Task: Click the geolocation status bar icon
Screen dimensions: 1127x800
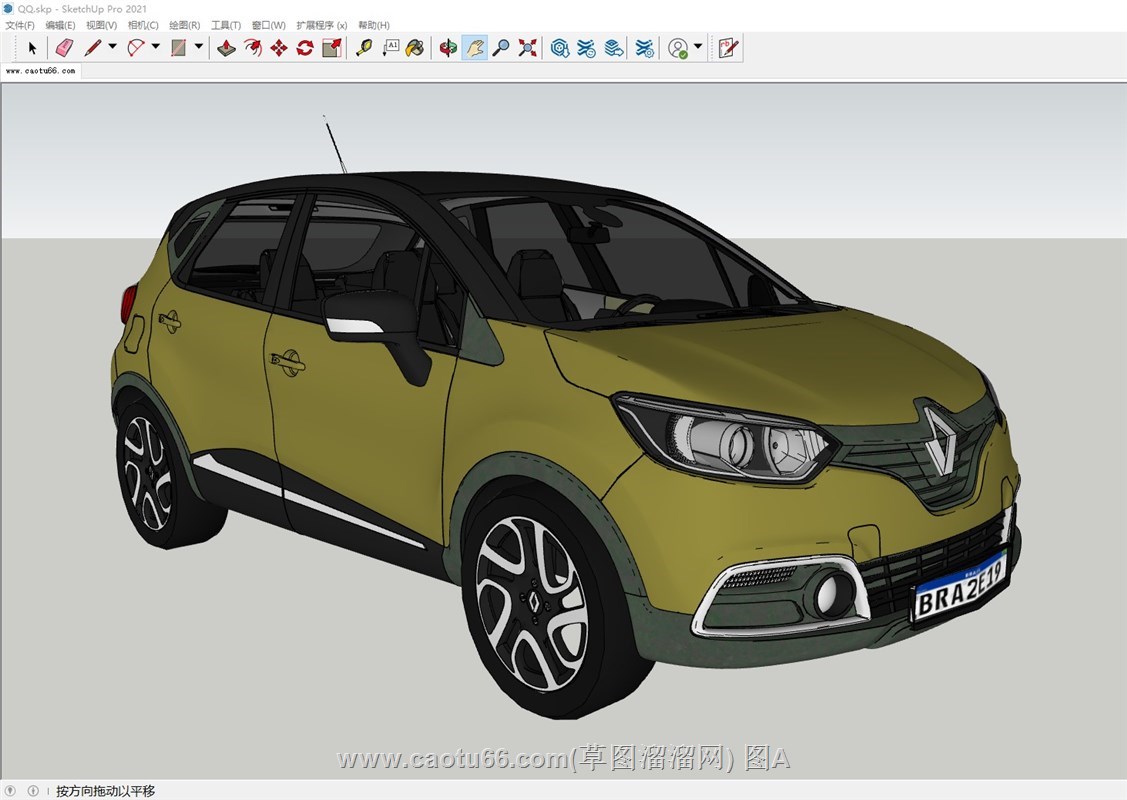Action: [x=11, y=791]
